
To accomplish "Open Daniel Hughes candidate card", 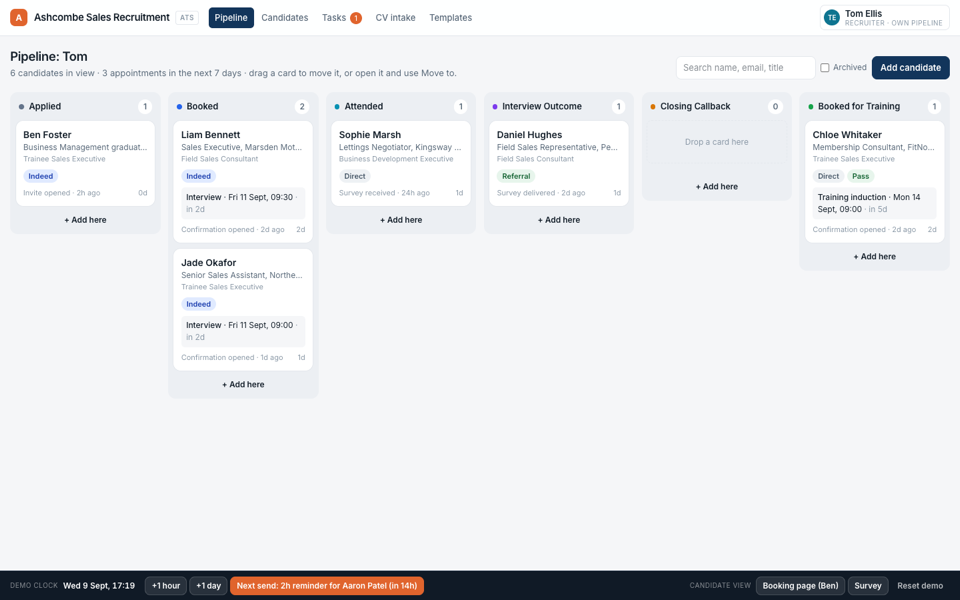I will click(559, 163).
